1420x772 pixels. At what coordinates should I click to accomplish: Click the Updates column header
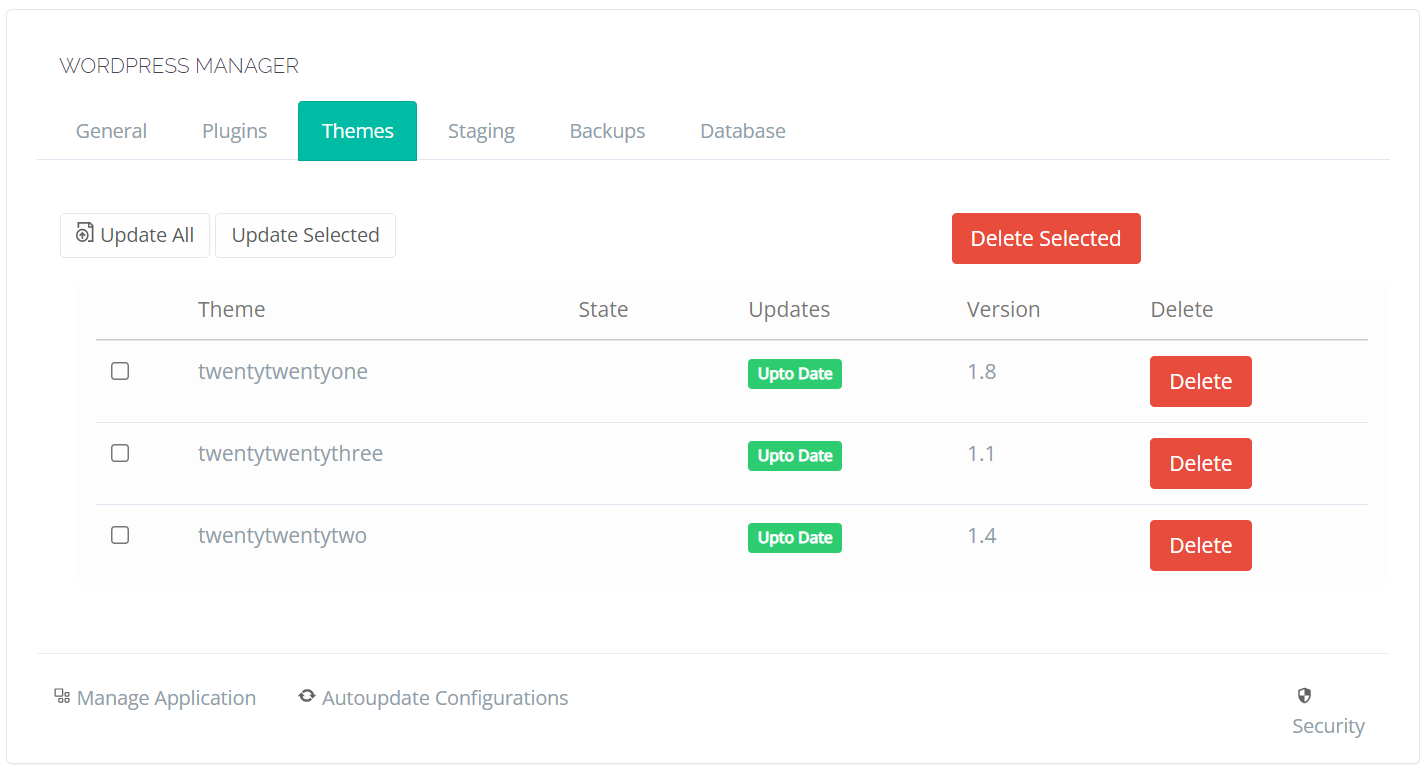click(x=789, y=310)
